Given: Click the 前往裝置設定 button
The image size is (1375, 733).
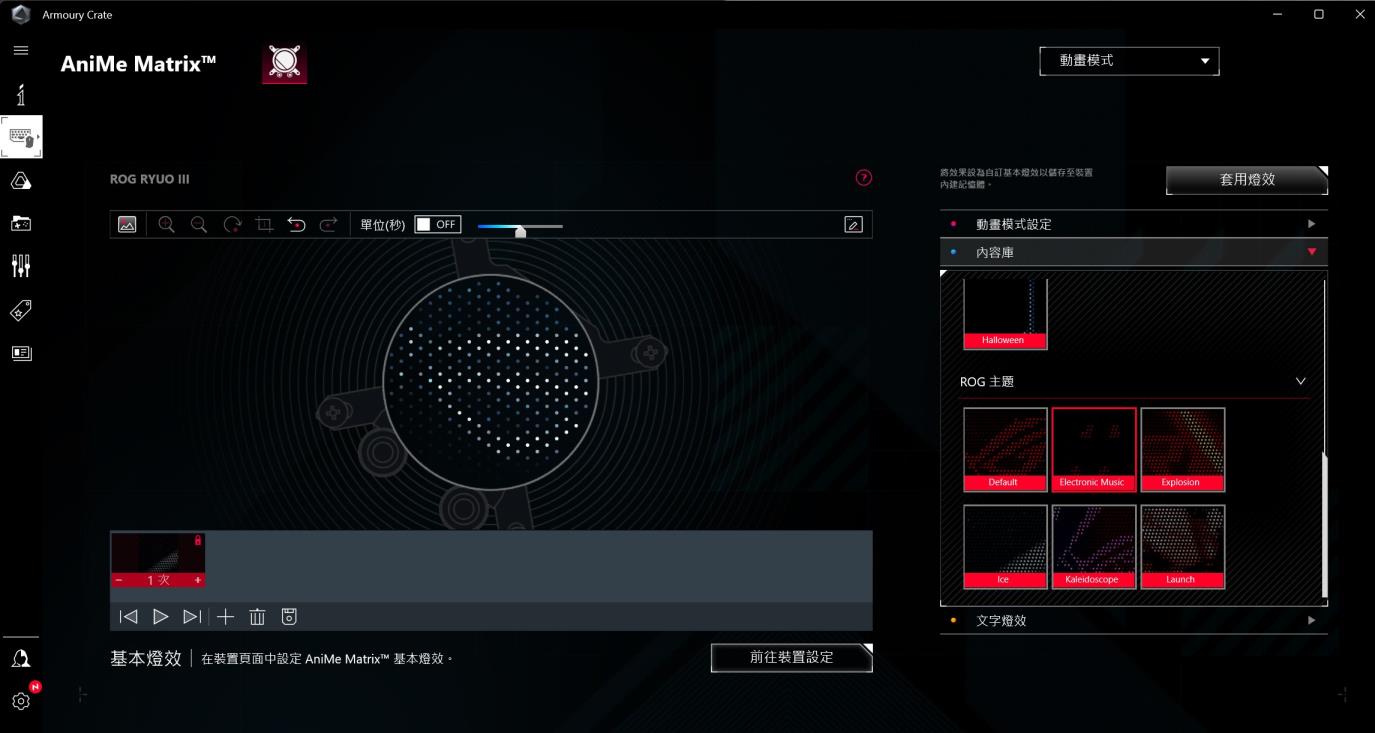Looking at the screenshot, I should [791, 658].
